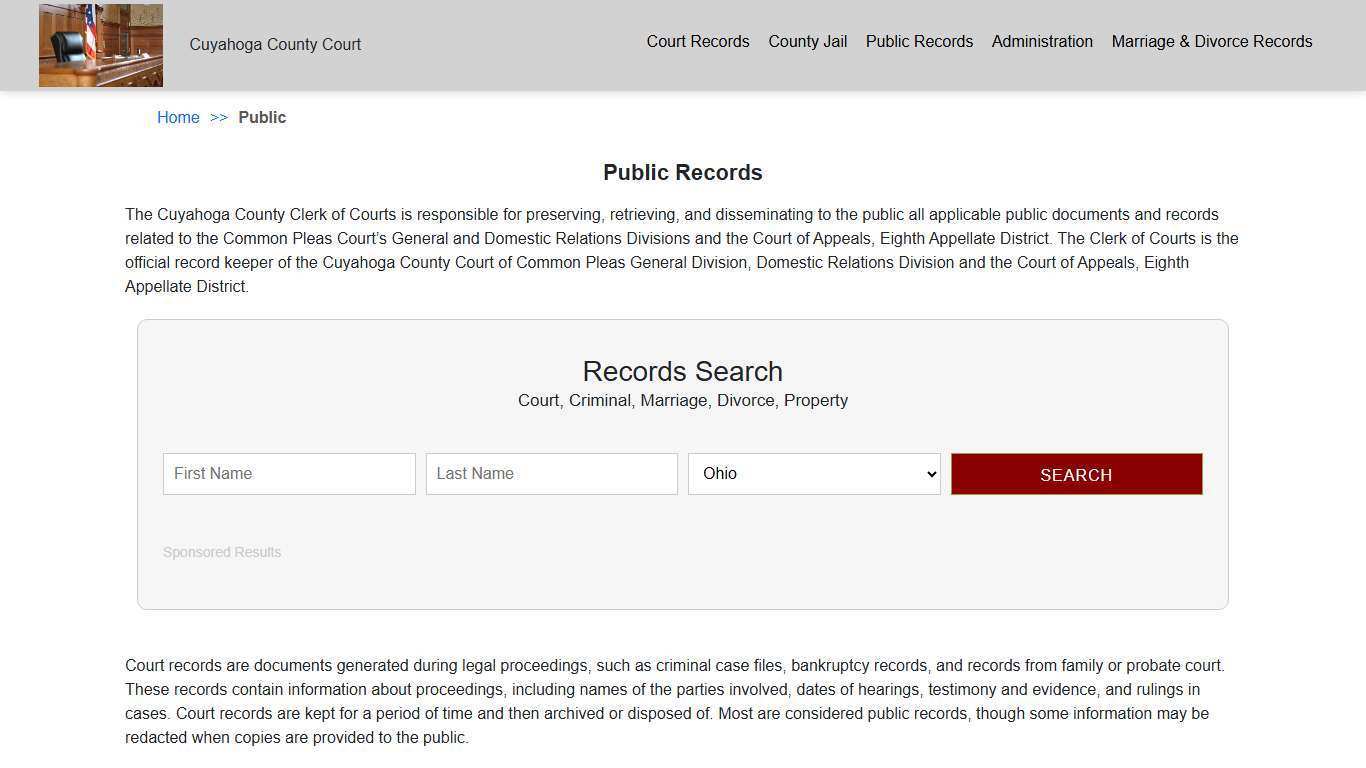This screenshot has height=768, width=1366.
Task: Open the County Jail page
Action: (807, 41)
